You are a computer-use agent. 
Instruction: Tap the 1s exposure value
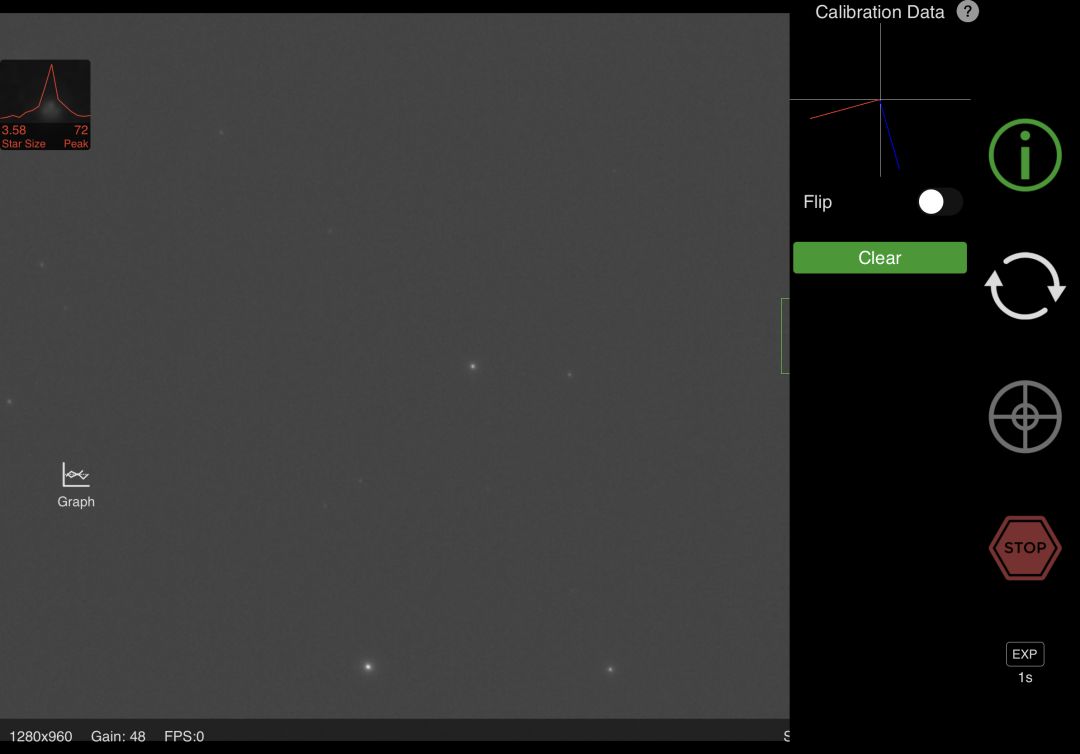tap(1024, 678)
